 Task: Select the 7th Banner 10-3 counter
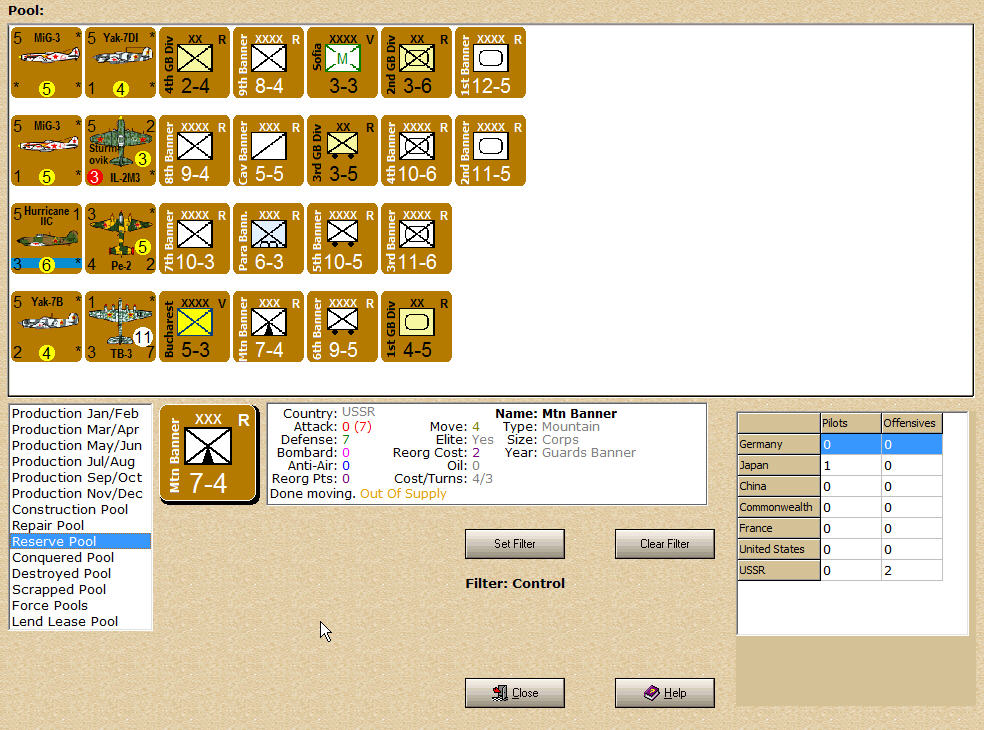click(x=195, y=238)
